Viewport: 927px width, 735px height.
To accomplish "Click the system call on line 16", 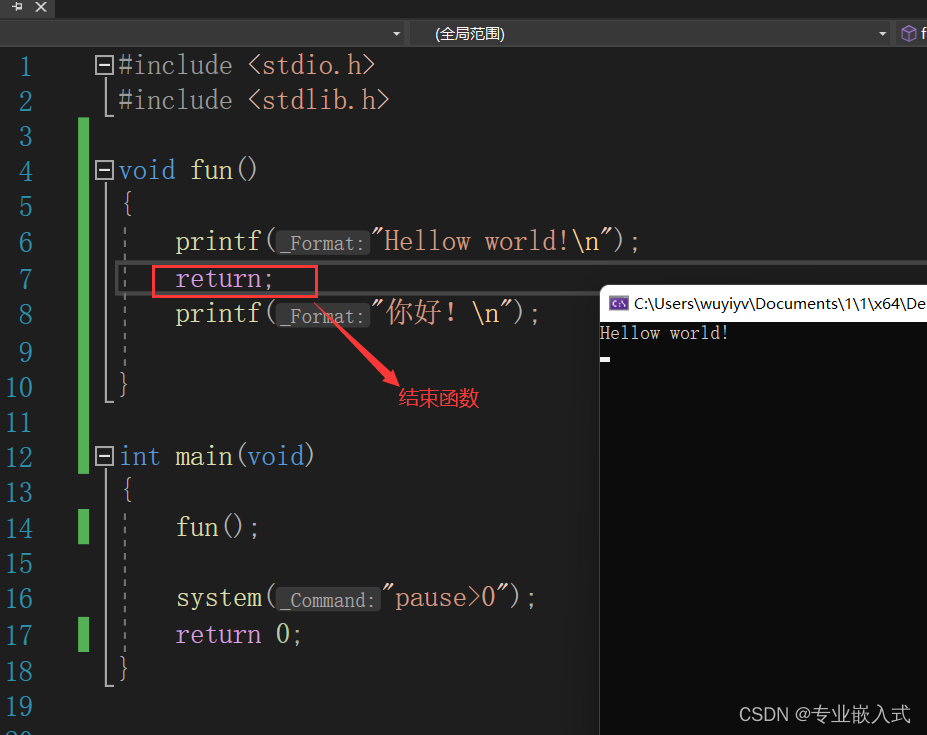I will pos(356,597).
